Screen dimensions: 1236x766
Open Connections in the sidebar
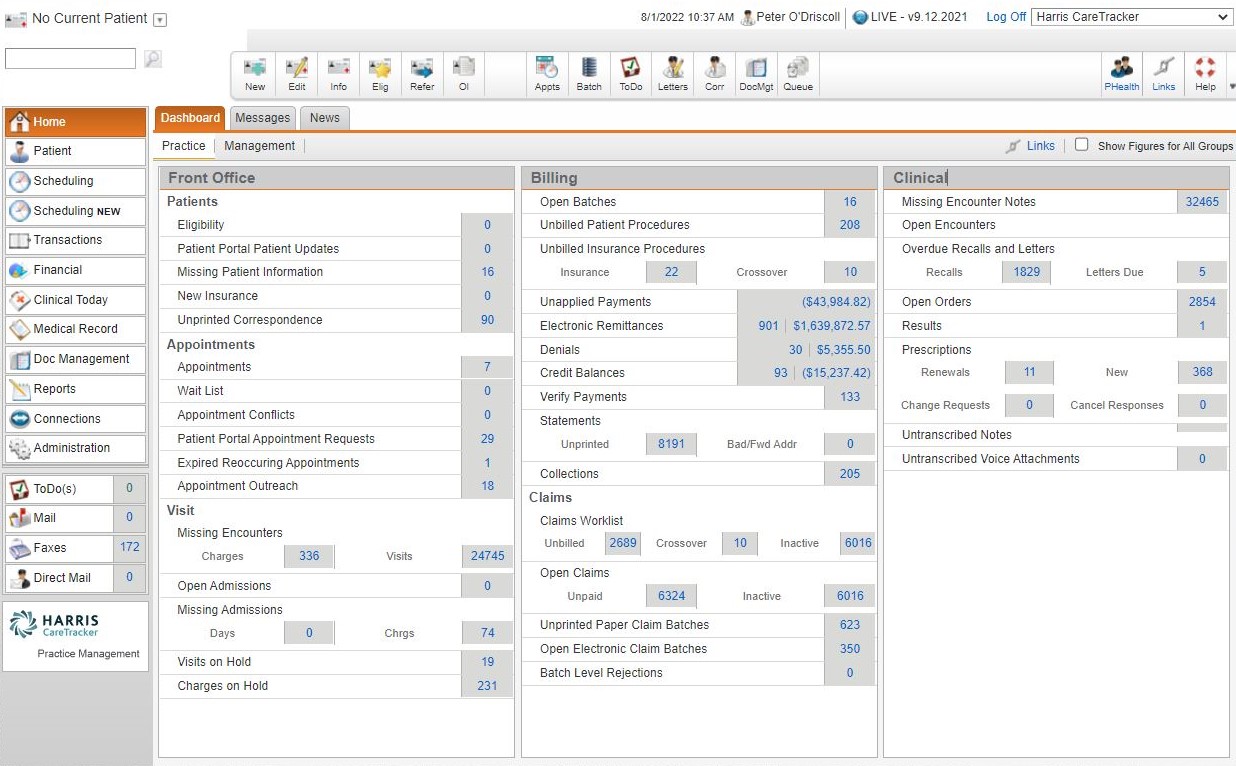(x=75, y=419)
